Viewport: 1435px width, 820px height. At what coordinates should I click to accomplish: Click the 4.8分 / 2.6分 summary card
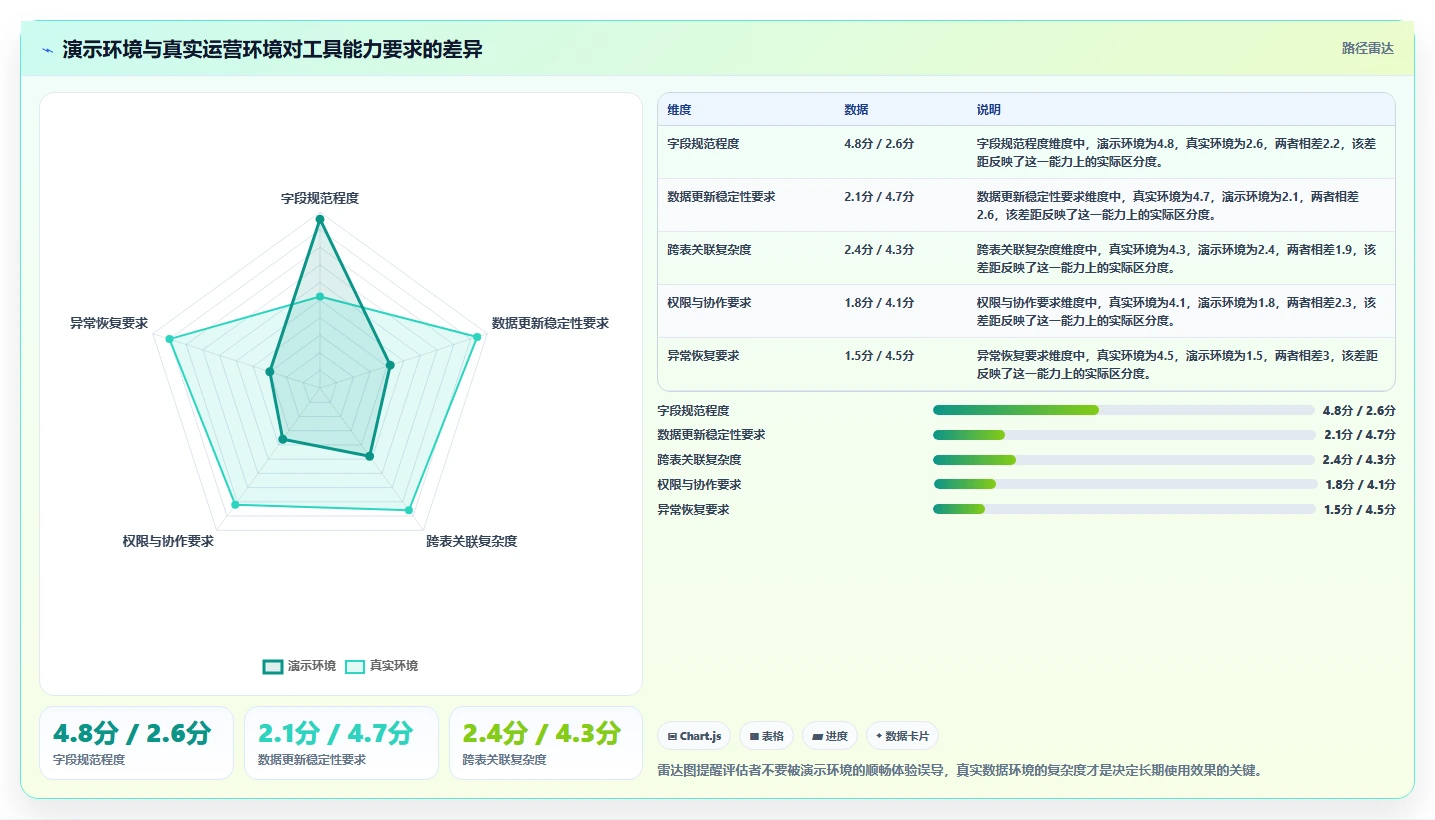[136, 743]
